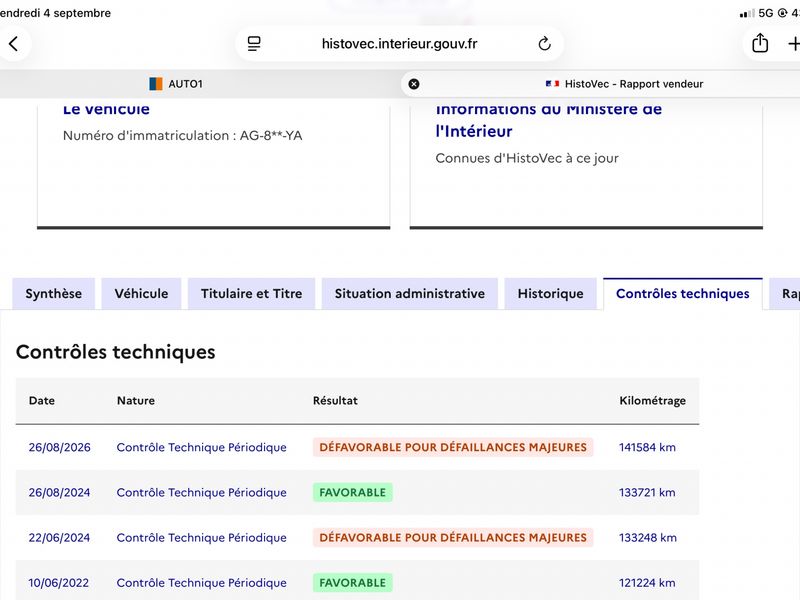Click the FAVORABLE badge for 26/08/2024
Viewport: 800px width, 600px height.
[x=353, y=492]
